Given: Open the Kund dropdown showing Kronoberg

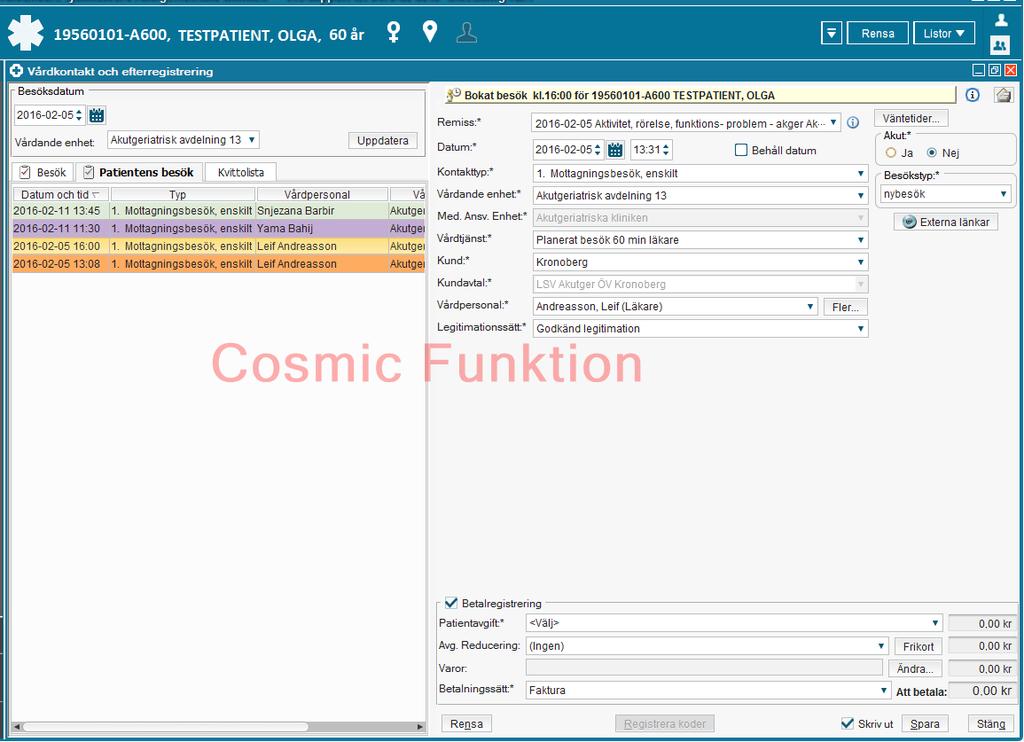Looking at the screenshot, I should 700,262.
